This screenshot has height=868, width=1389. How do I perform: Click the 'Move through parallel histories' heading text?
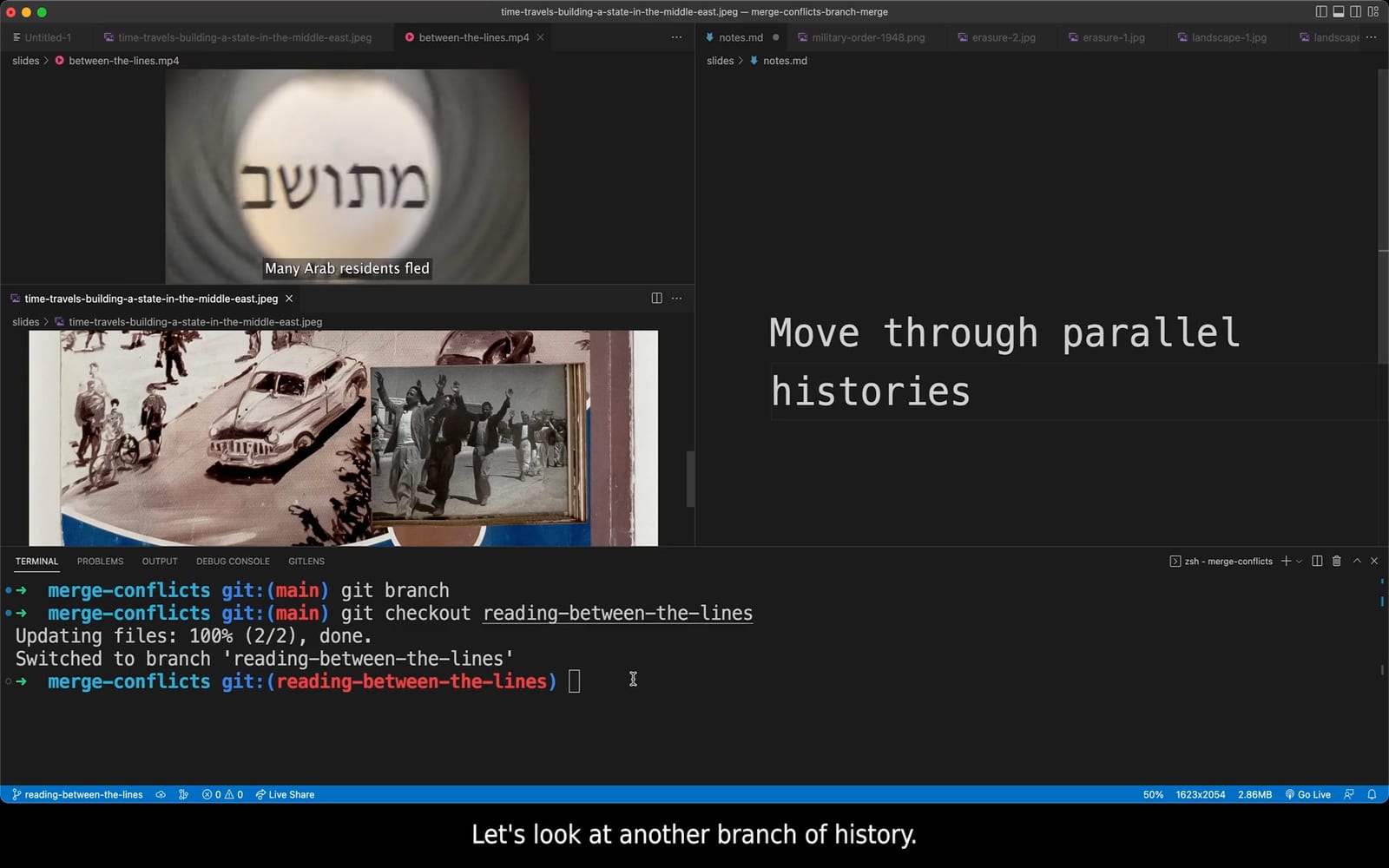point(1004,362)
